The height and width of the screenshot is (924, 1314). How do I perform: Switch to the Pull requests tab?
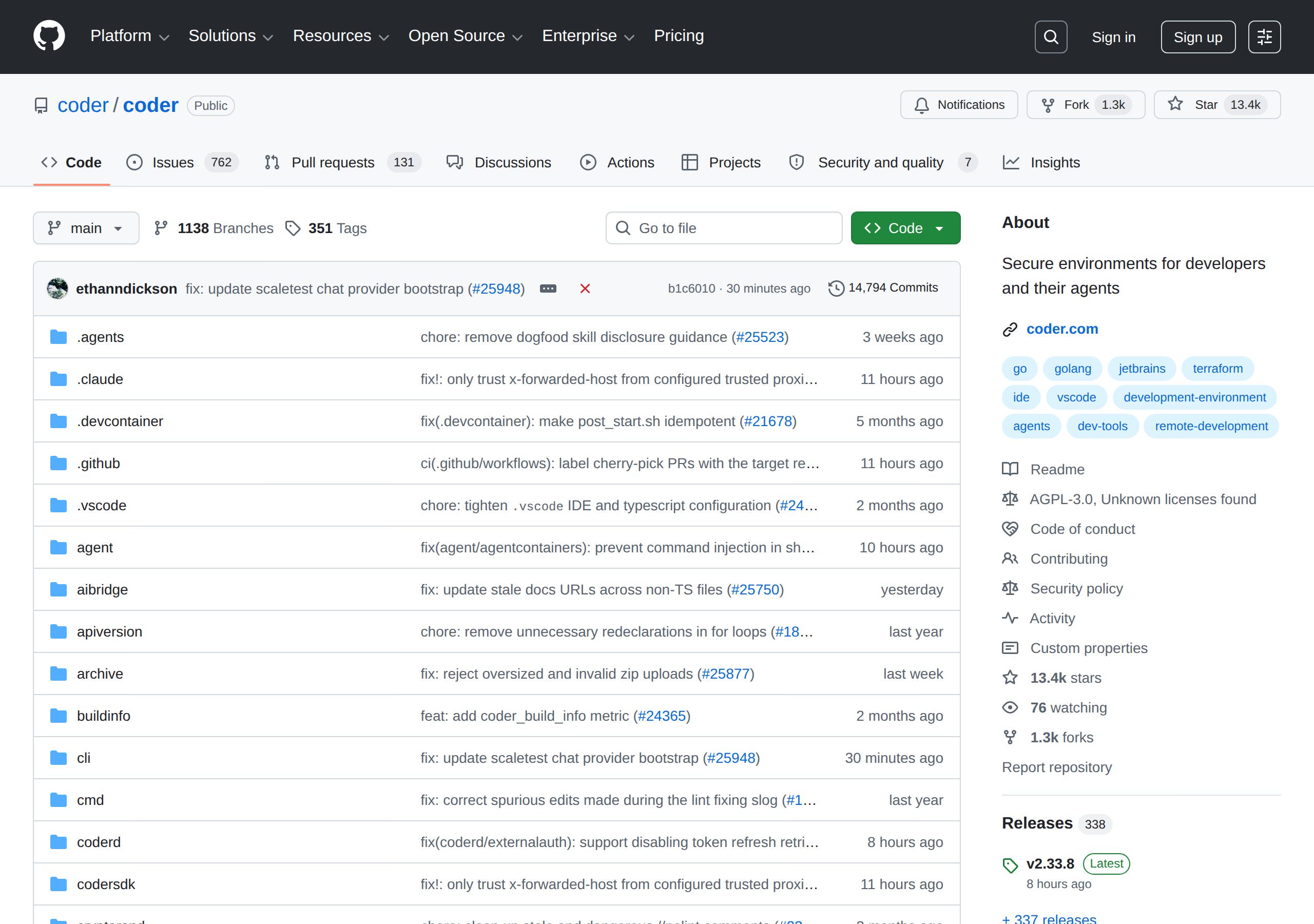coord(342,163)
